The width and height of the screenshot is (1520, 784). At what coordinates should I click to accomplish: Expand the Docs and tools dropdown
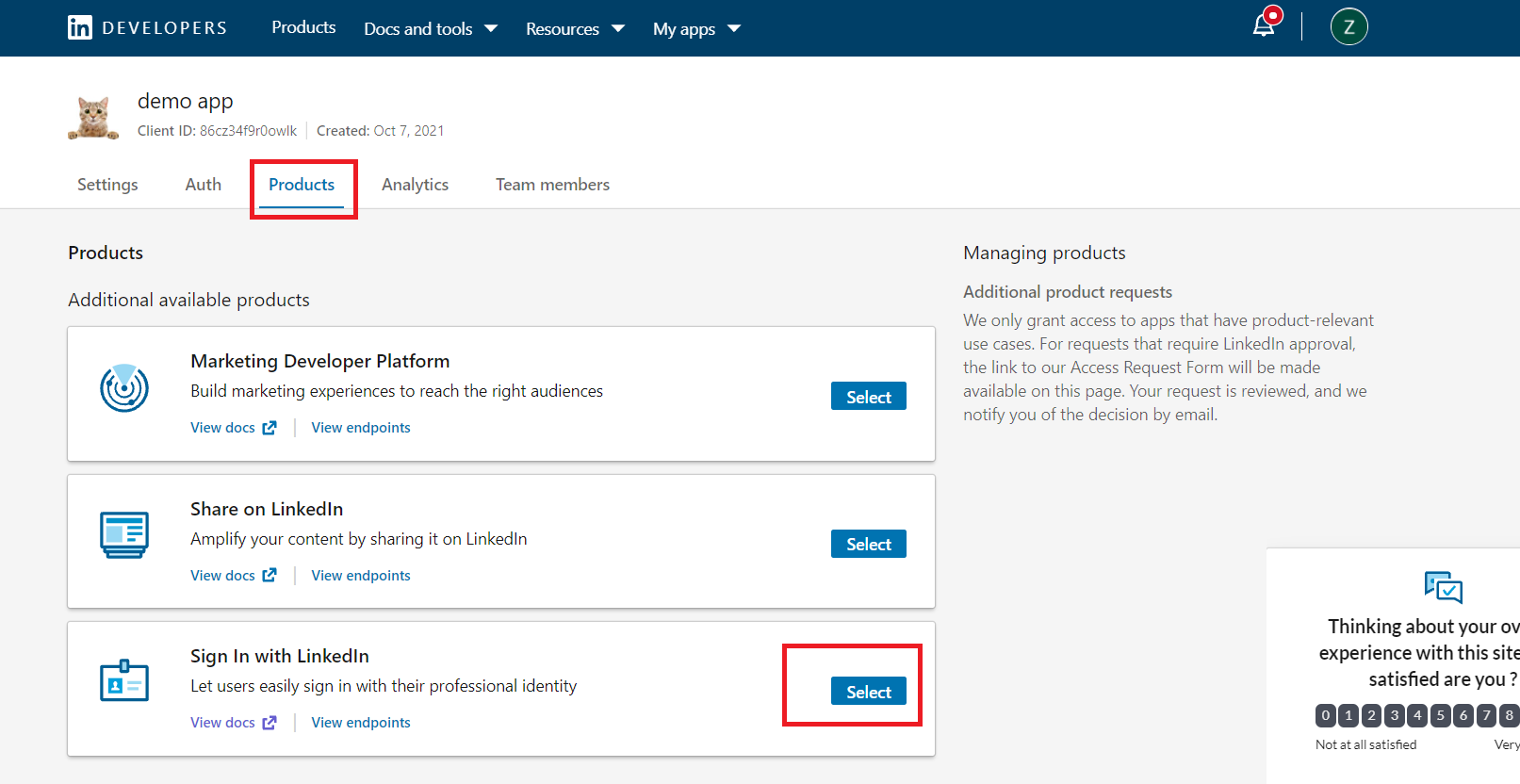point(430,28)
